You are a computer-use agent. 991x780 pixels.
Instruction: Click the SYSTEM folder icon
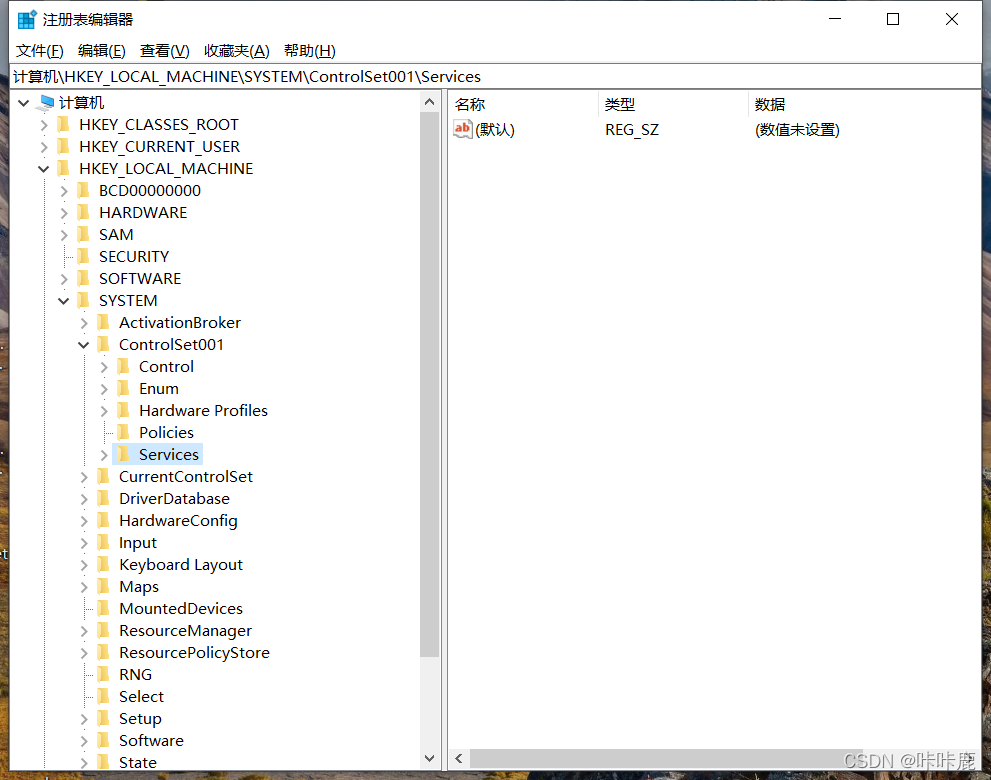tap(83, 300)
